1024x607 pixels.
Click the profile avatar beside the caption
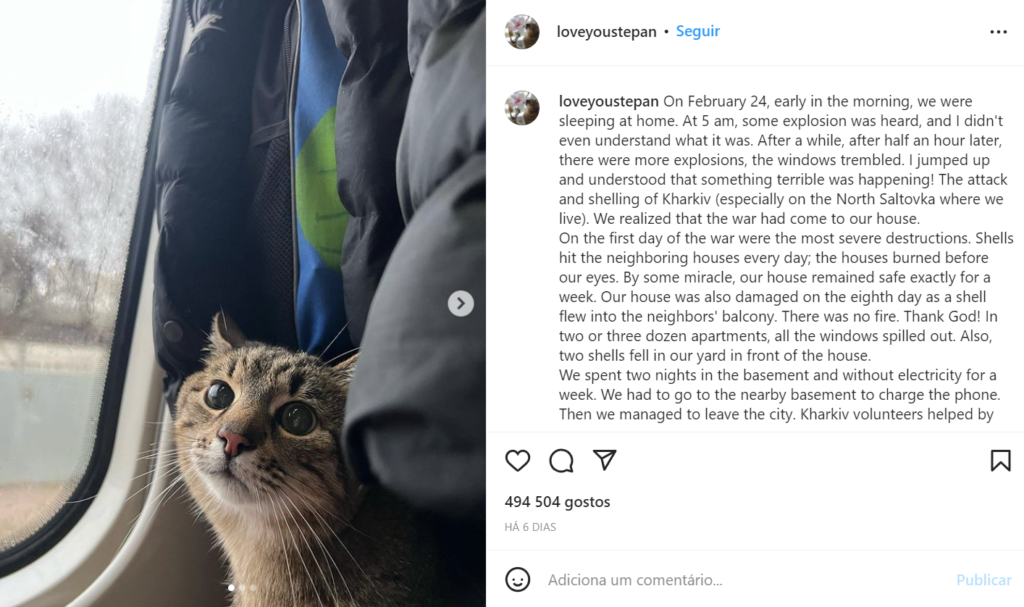point(522,108)
